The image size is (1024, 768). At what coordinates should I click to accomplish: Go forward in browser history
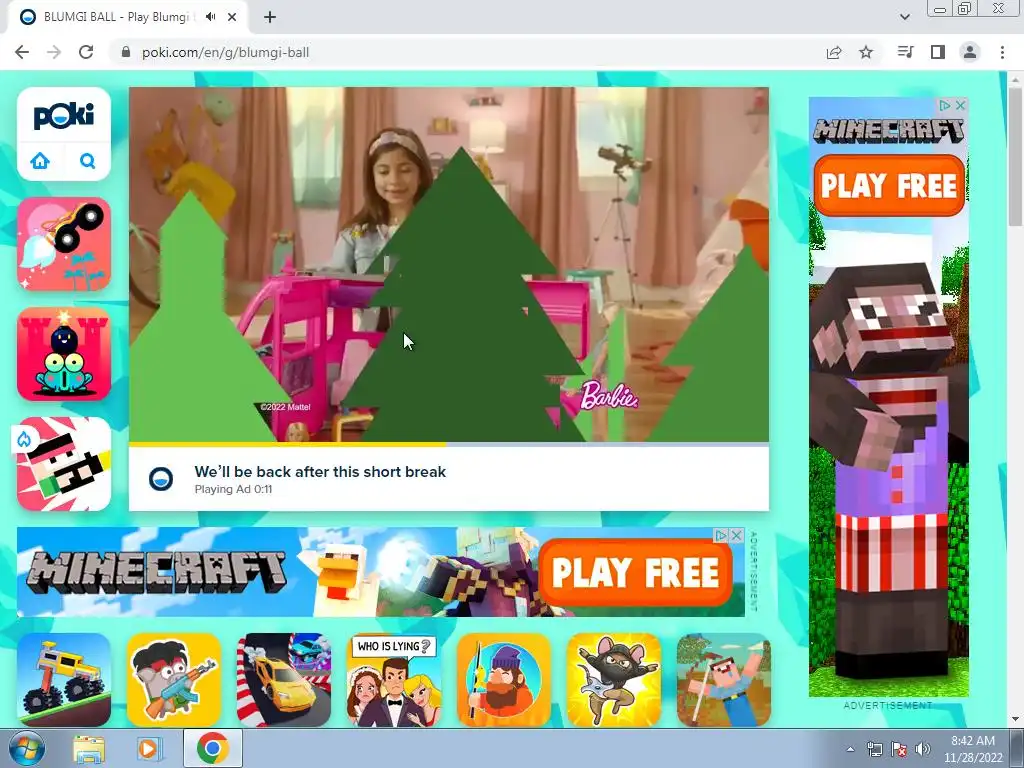click(54, 52)
